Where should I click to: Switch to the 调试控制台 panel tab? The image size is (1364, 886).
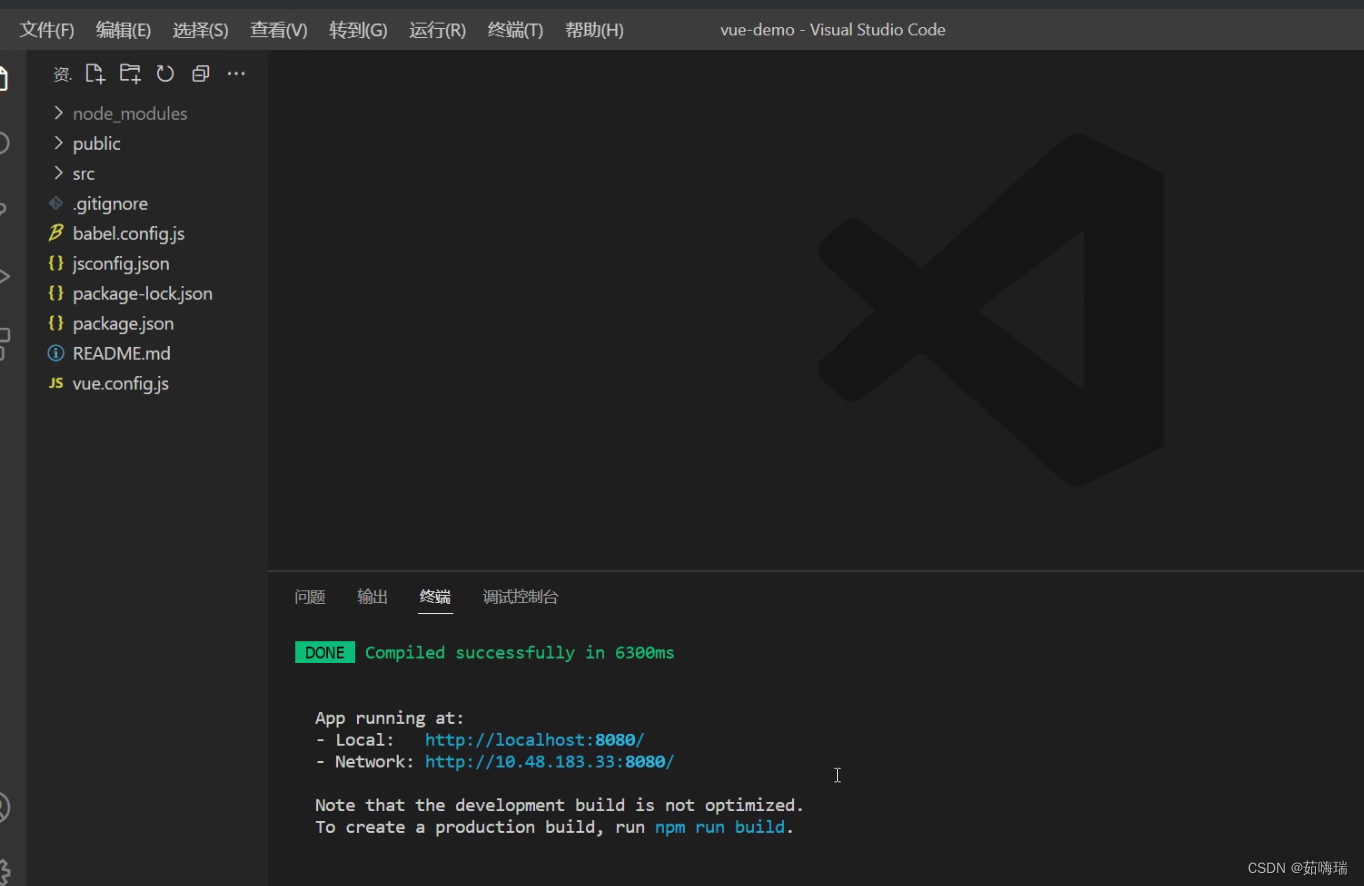click(x=520, y=597)
